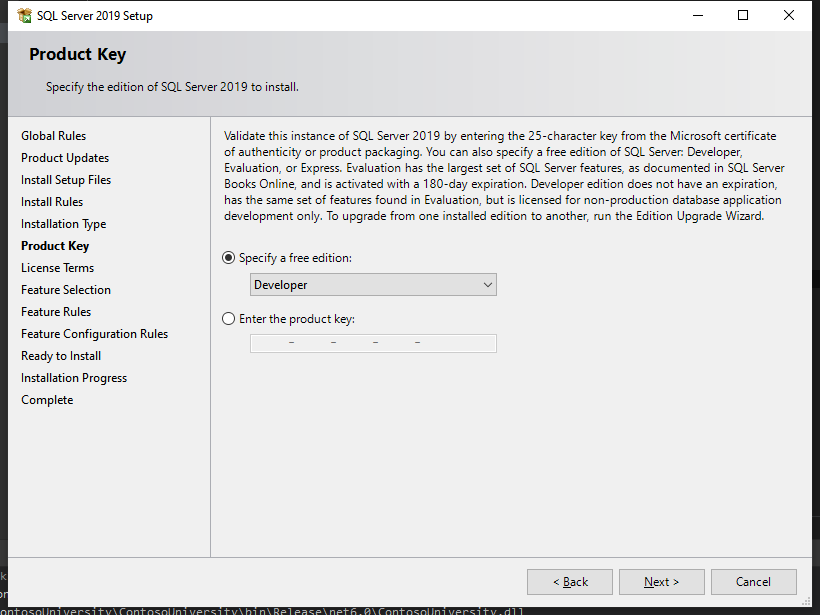
Task: Select Global Rules in the step list
Action: point(54,136)
